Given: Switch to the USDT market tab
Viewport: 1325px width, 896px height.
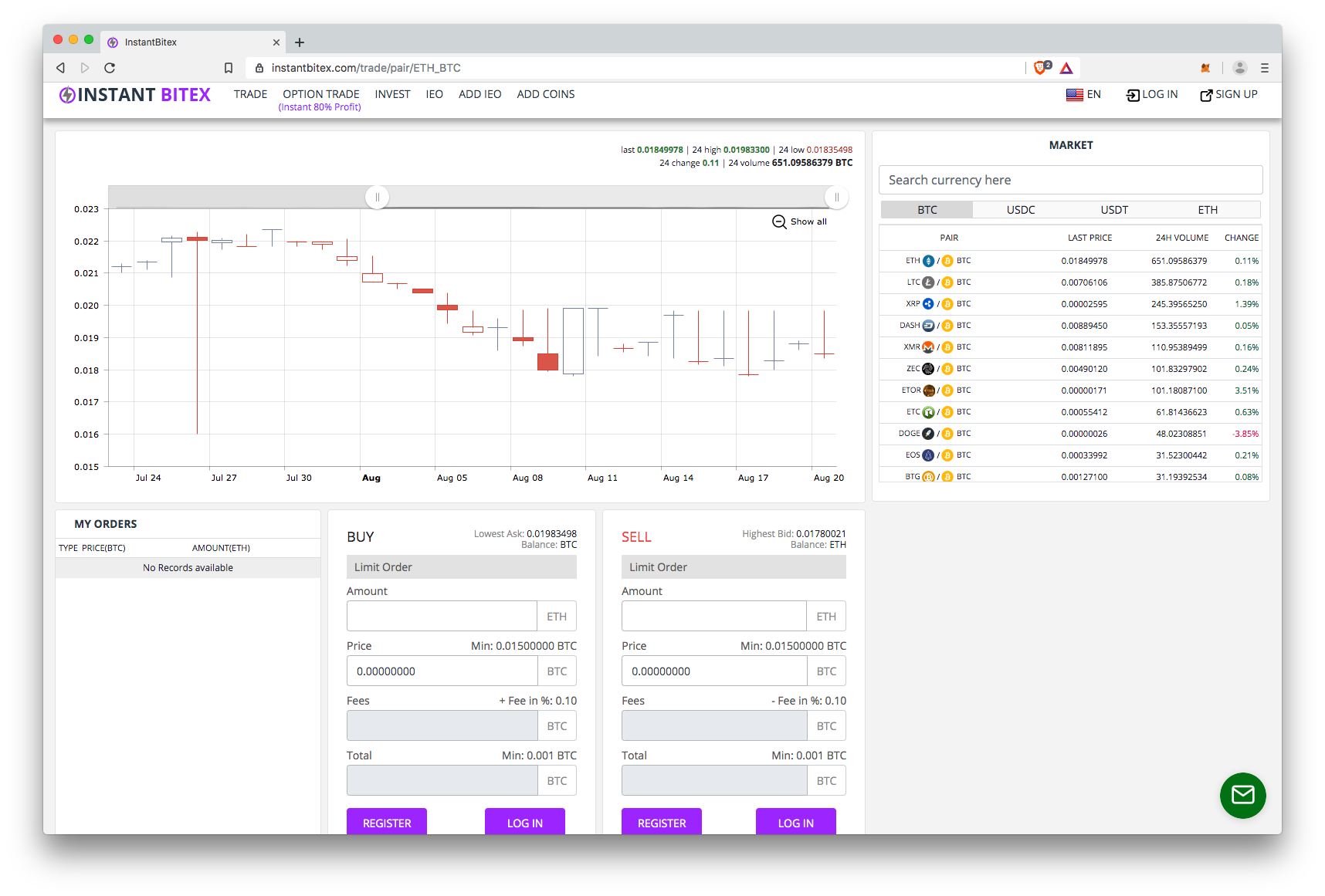Looking at the screenshot, I should pyautogui.click(x=1114, y=210).
